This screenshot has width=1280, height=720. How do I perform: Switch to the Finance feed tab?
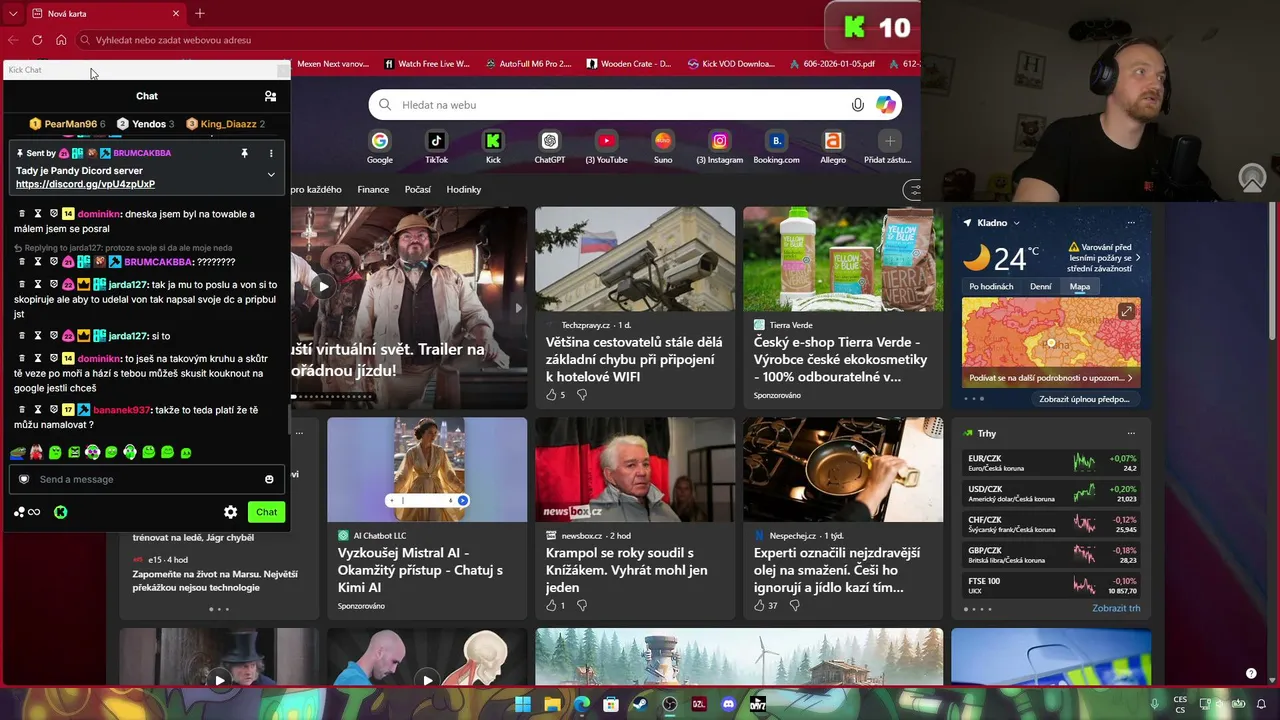[x=373, y=189]
